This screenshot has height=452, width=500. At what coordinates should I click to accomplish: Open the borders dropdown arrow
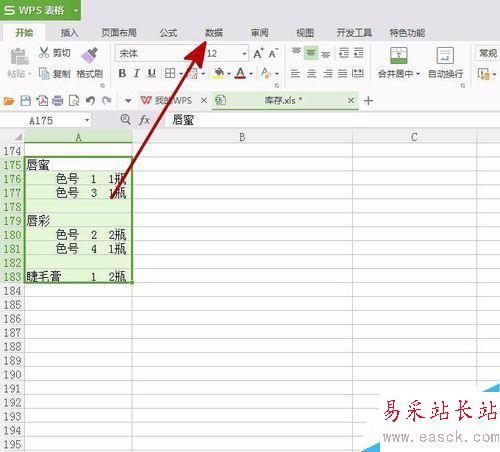click(x=181, y=74)
